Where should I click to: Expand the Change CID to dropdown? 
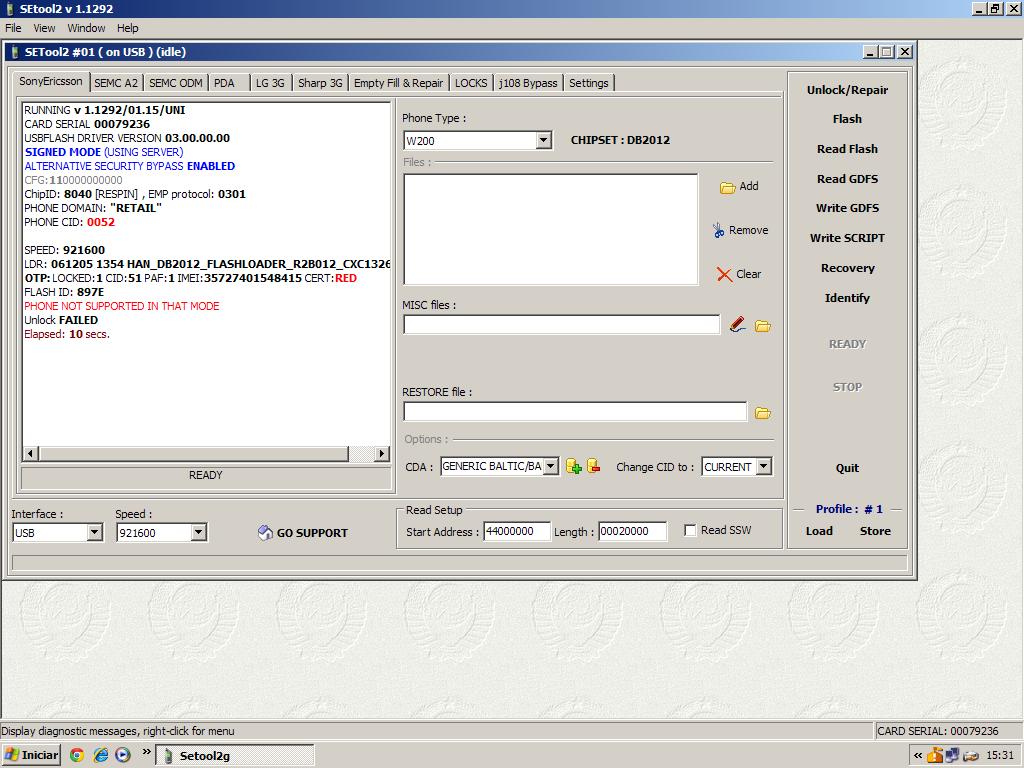pyautogui.click(x=763, y=466)
